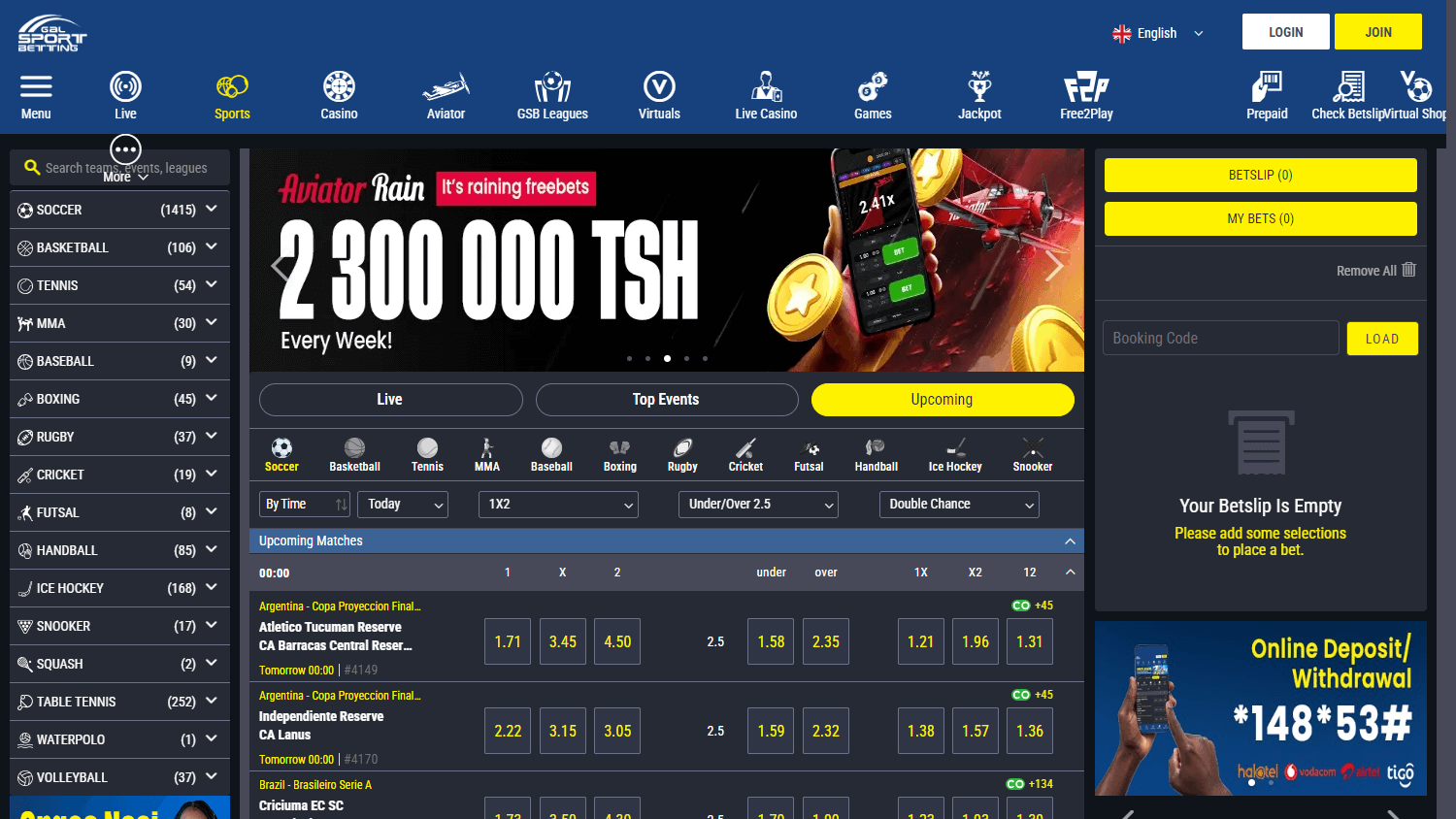Click the LOGIN button
Image resolution: width=1456 pixels, height=819 pixels.
1286,32
